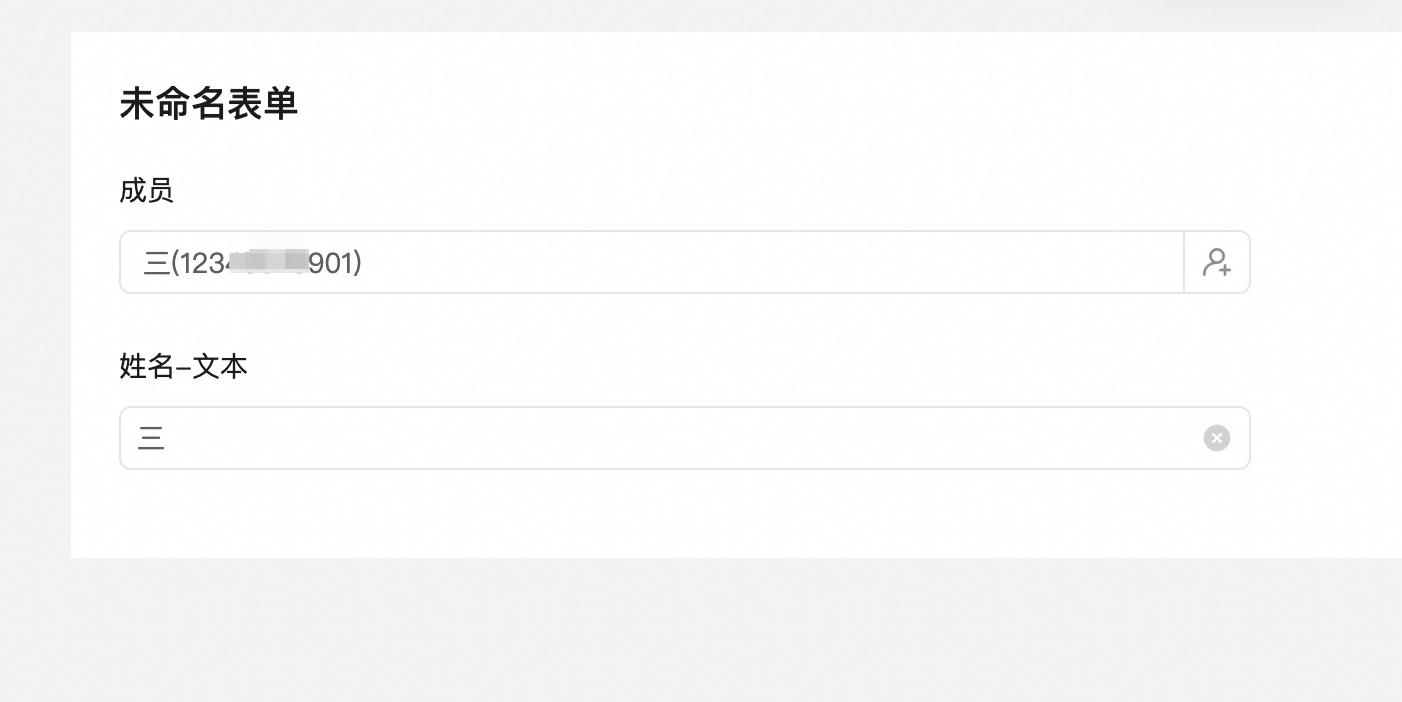Click the trailing 901) text in member field
1402x702 pixels.
(x=336, y=263)
